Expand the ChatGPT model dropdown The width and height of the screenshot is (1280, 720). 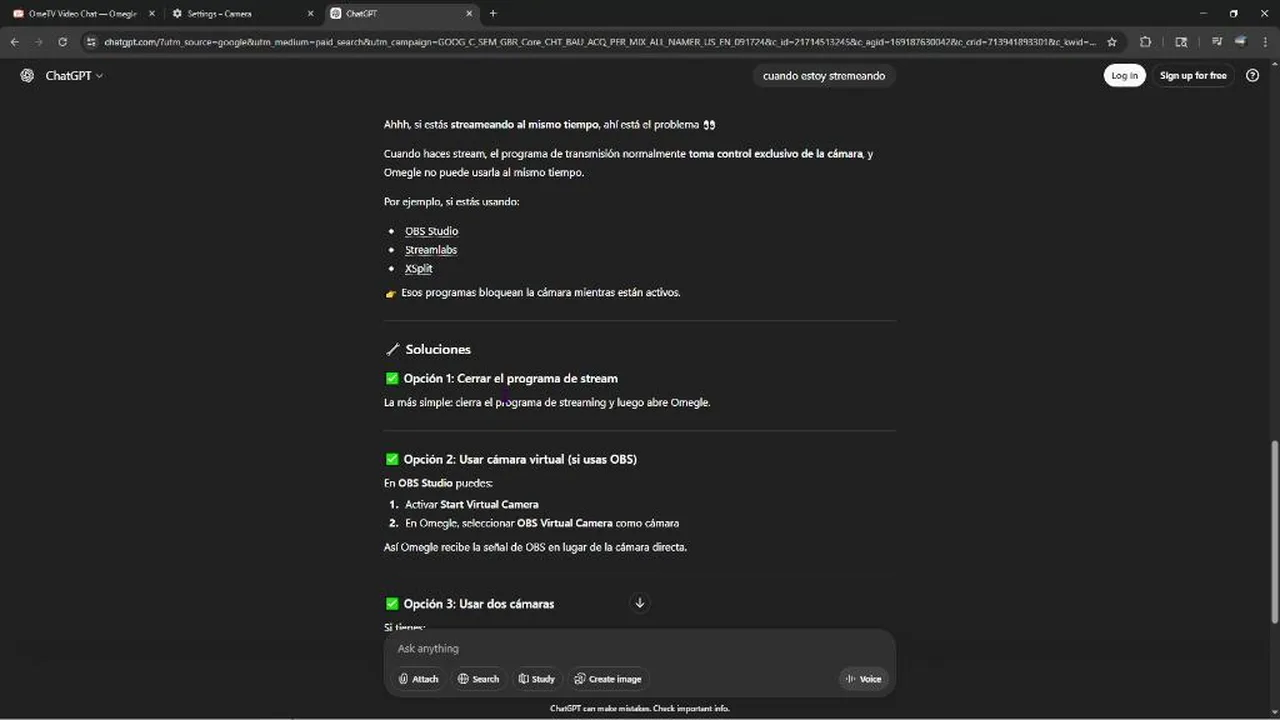coord(74,76)
